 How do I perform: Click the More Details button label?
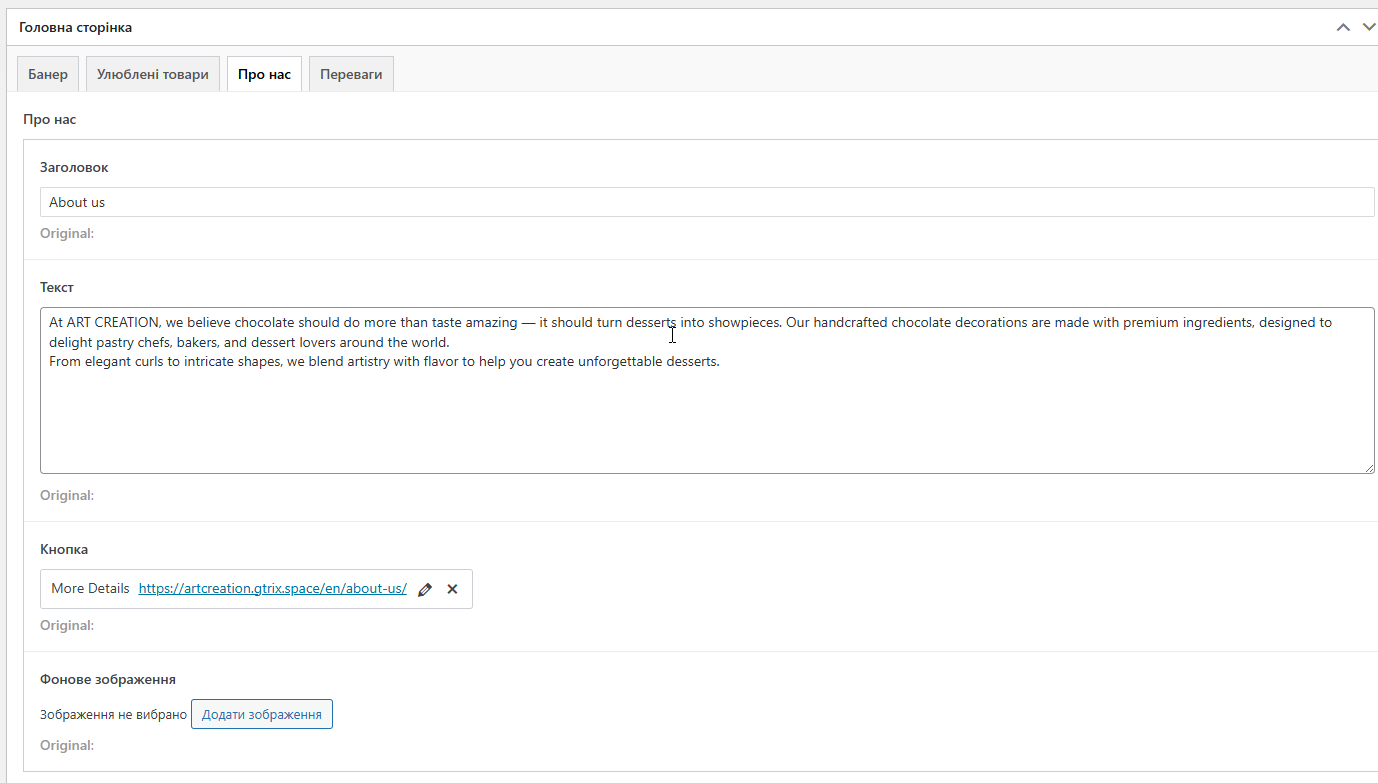point(90,589)
